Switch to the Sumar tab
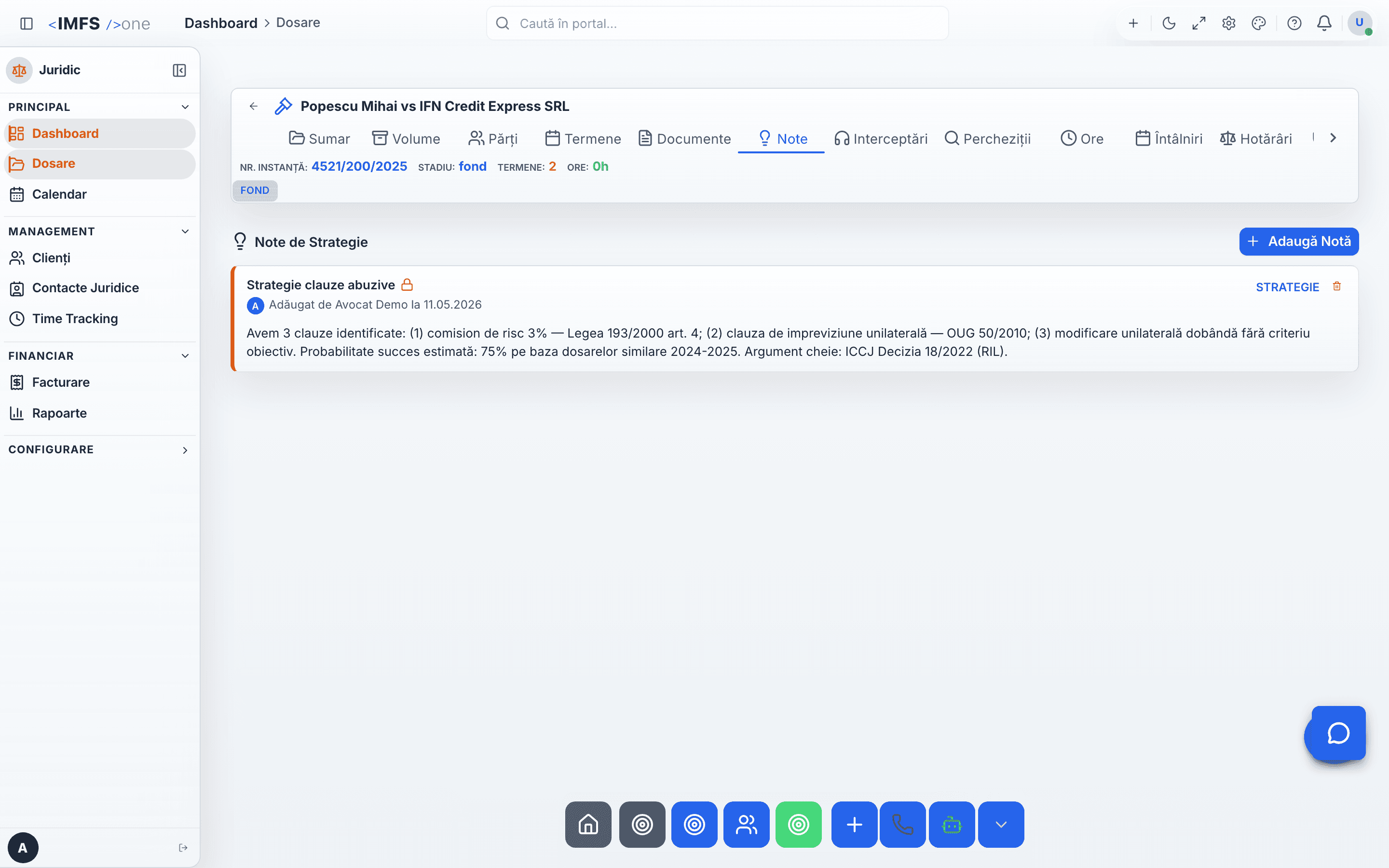1389x868 pixels. 319,139
